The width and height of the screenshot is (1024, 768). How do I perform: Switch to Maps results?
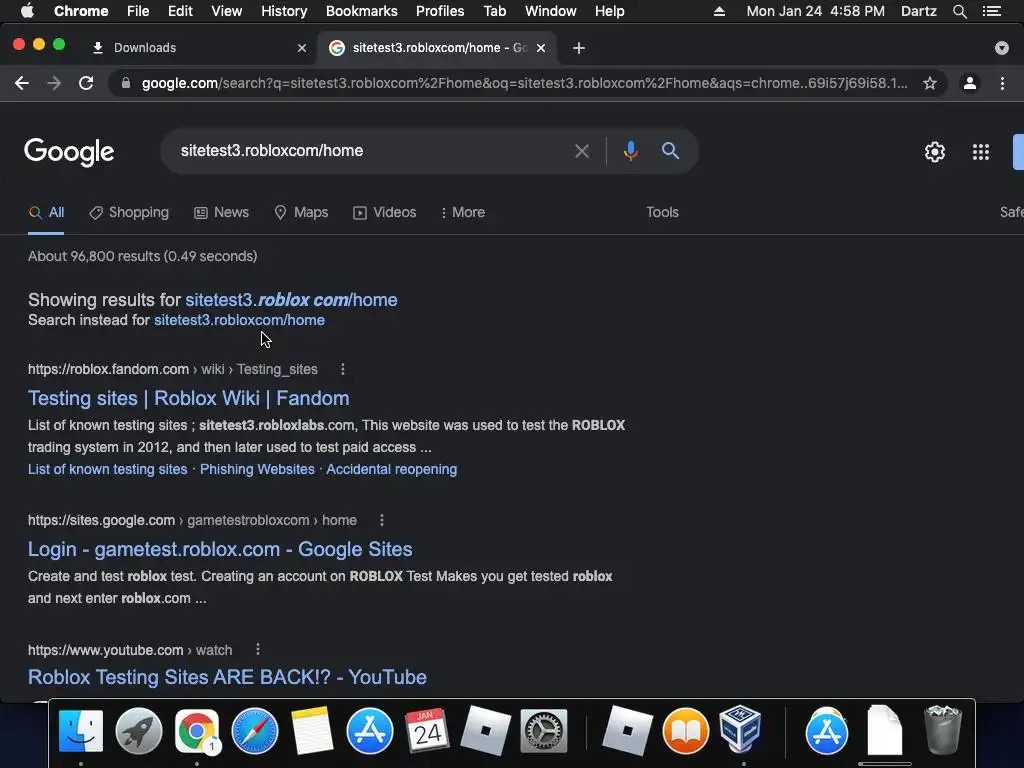coord(301,212)
